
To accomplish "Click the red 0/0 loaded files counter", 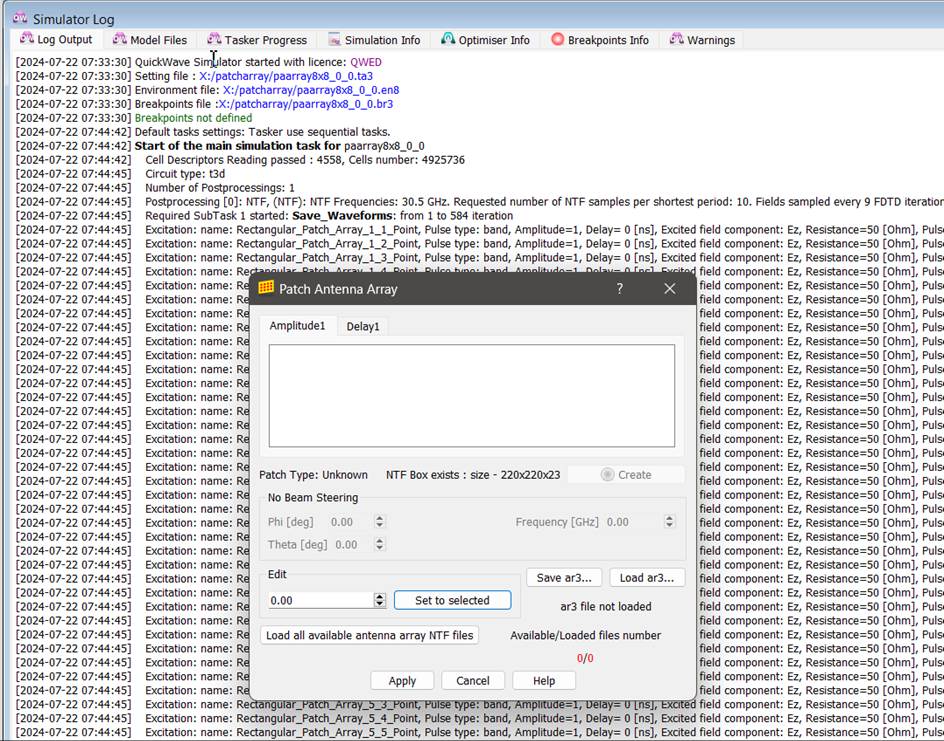I will click(585, 658).
